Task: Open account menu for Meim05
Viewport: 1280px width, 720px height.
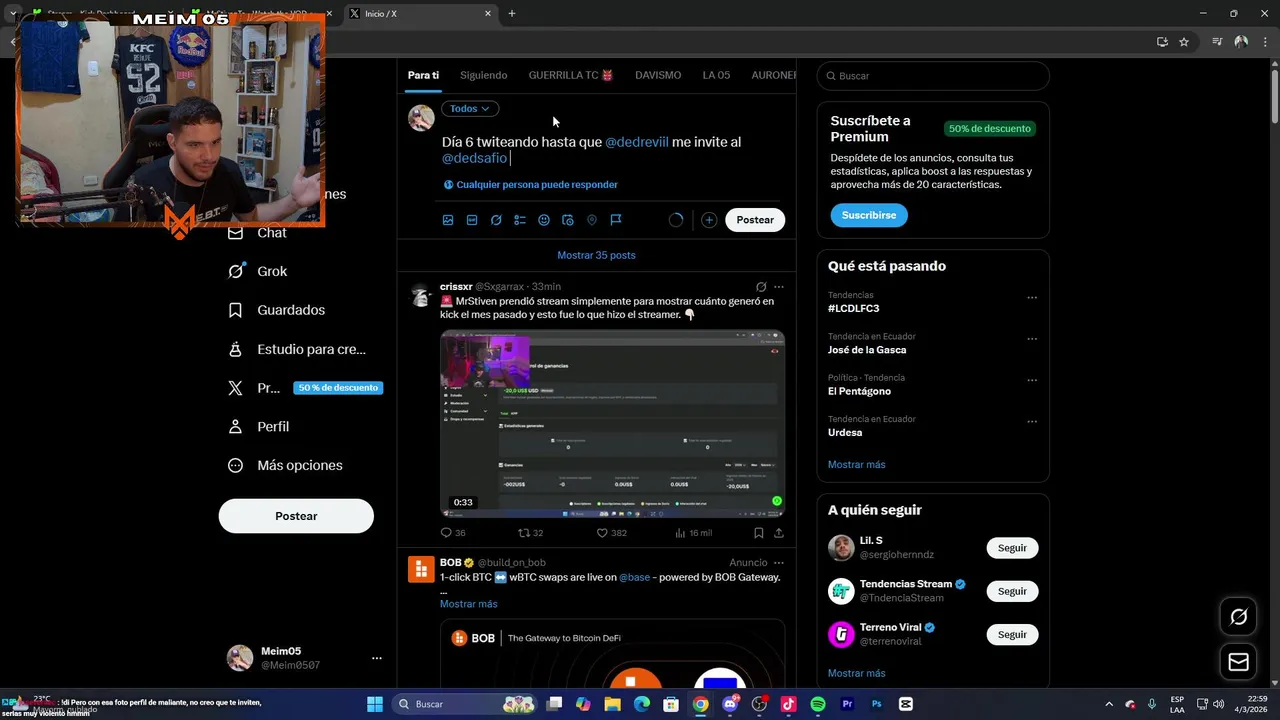Action: pyautogui.click(x=376, y=658)
